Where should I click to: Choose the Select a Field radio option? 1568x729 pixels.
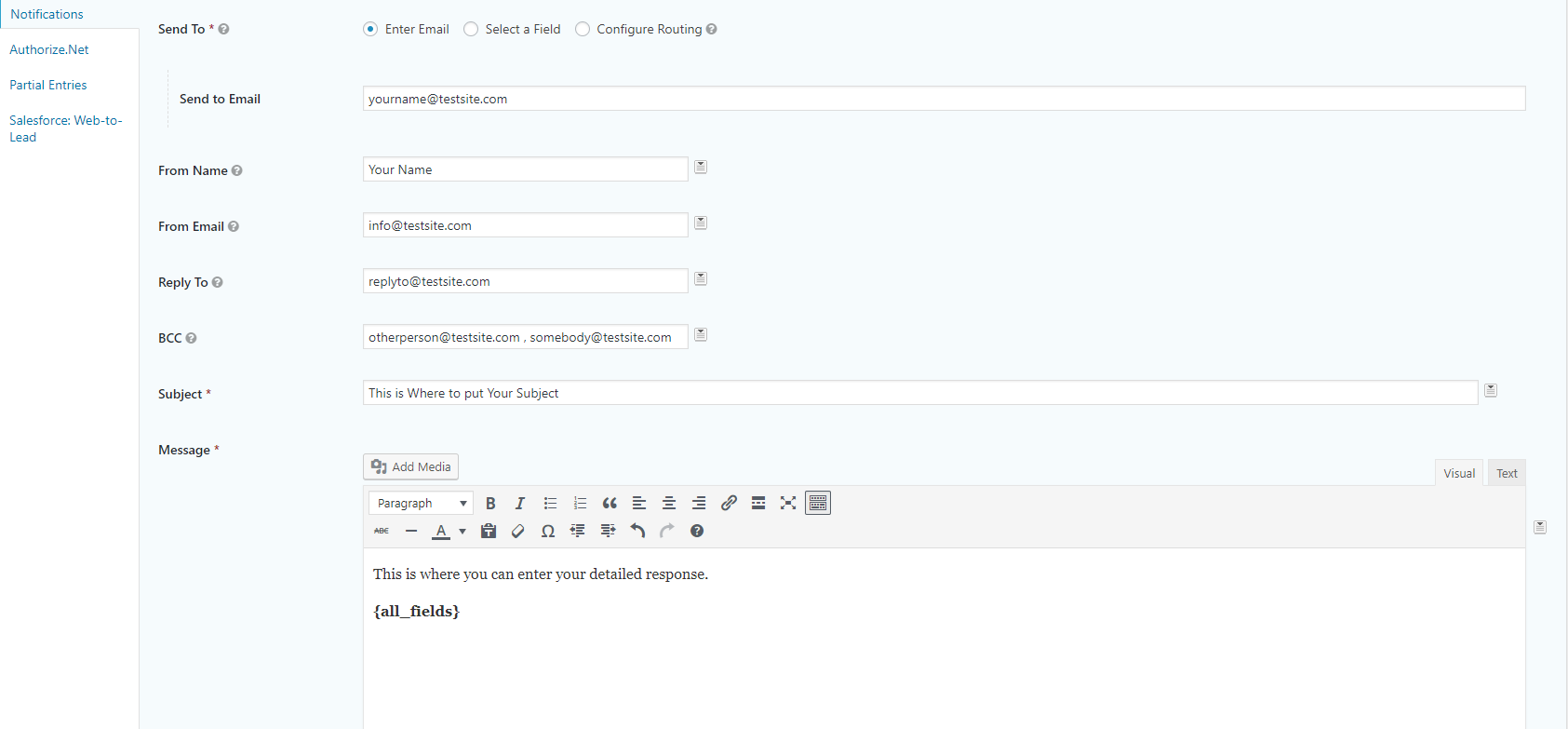click(471, 30)
